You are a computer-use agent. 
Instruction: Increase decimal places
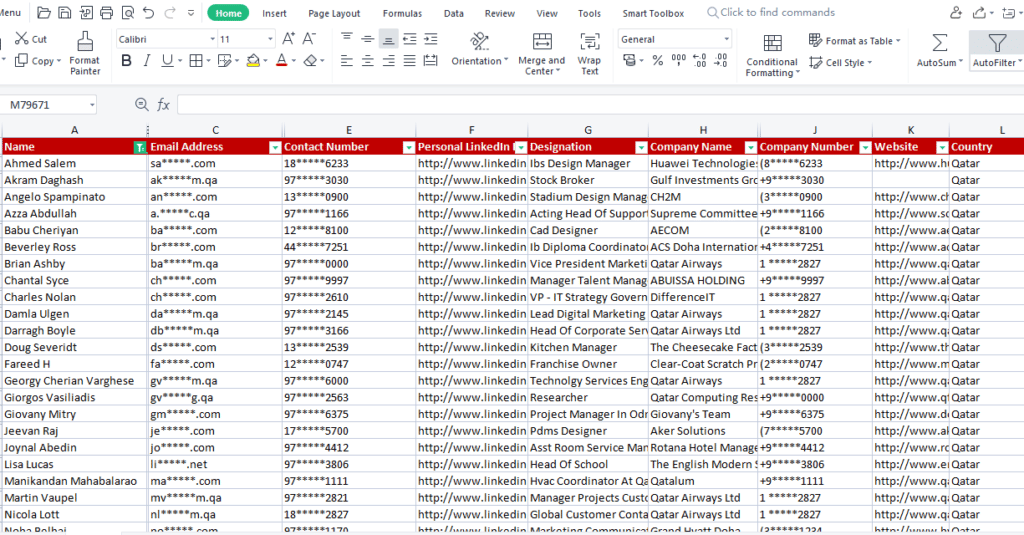[x=699, y=61]
